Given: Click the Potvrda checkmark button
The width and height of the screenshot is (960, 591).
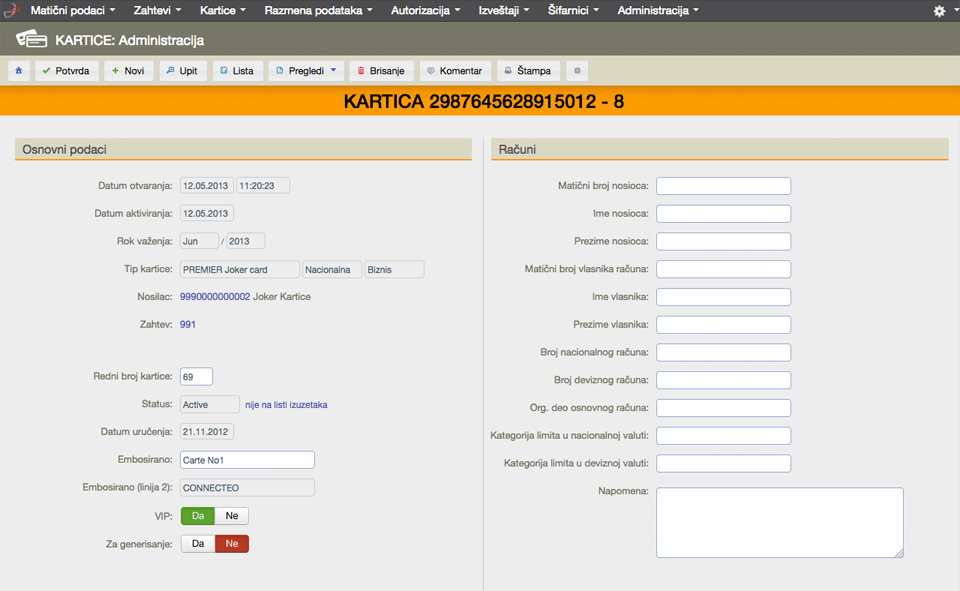Looking at the screenshot, I should [67, 71].
